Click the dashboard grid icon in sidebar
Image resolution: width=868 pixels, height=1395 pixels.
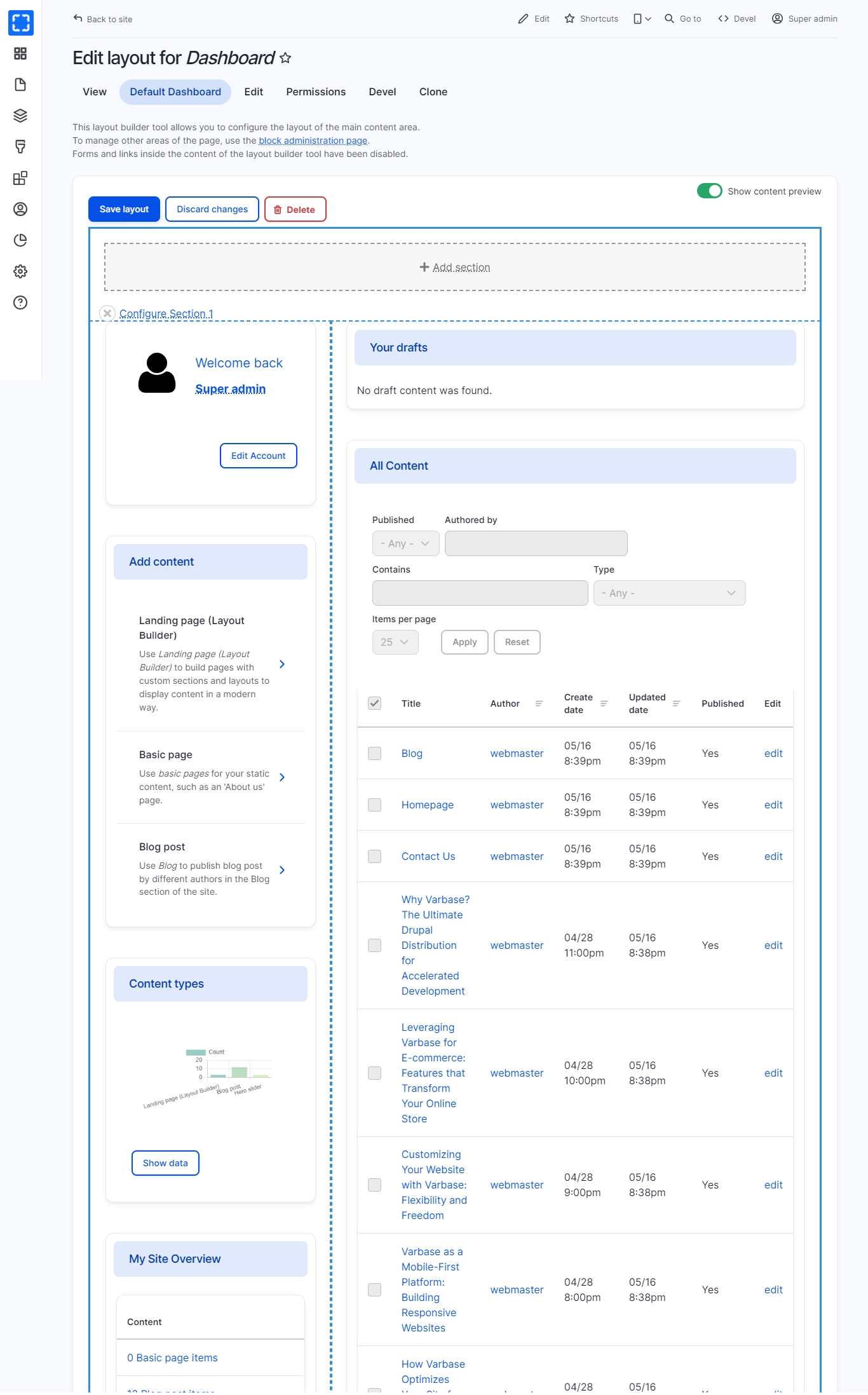pyautogui.click(x=20, y=53)
